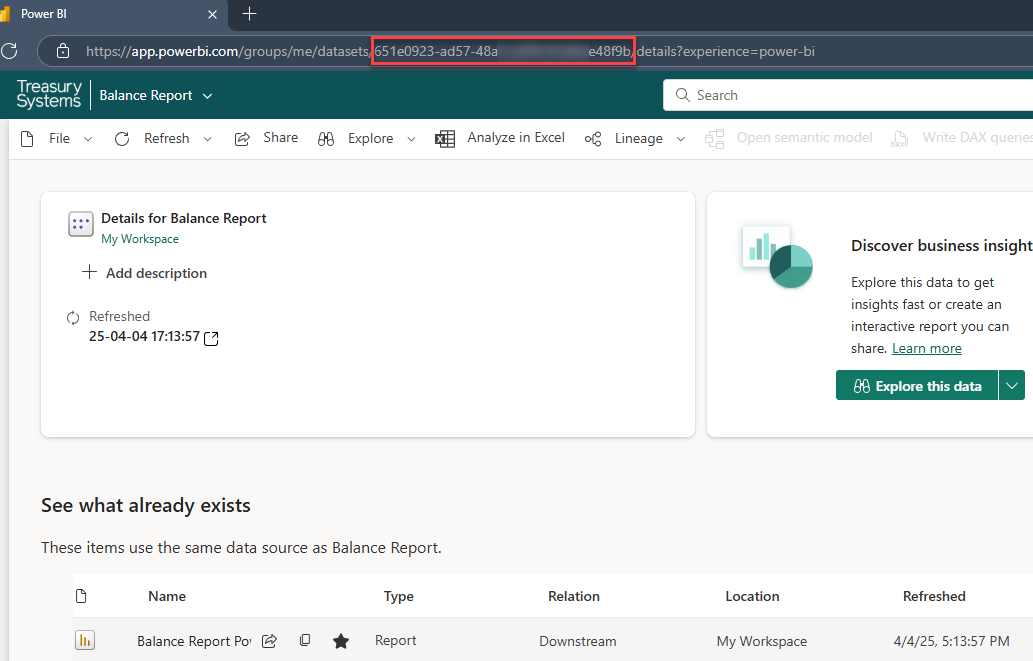Screen dimensions: 1033x661
Task: Click the Lineage nodes icon
Action: pos(593,138)
